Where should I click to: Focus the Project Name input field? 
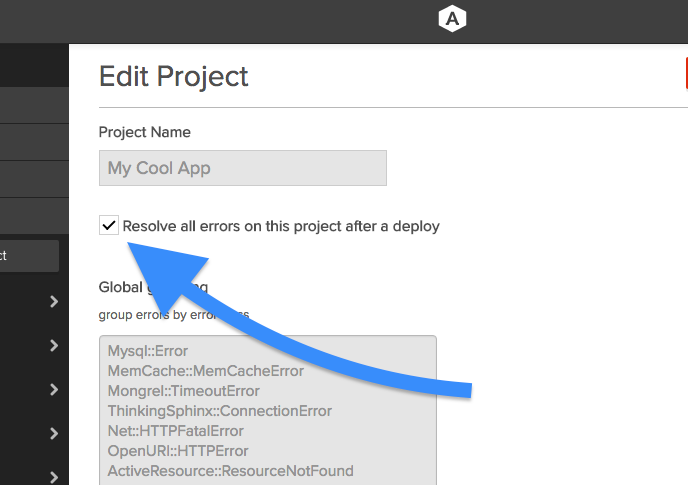[243, 168]
